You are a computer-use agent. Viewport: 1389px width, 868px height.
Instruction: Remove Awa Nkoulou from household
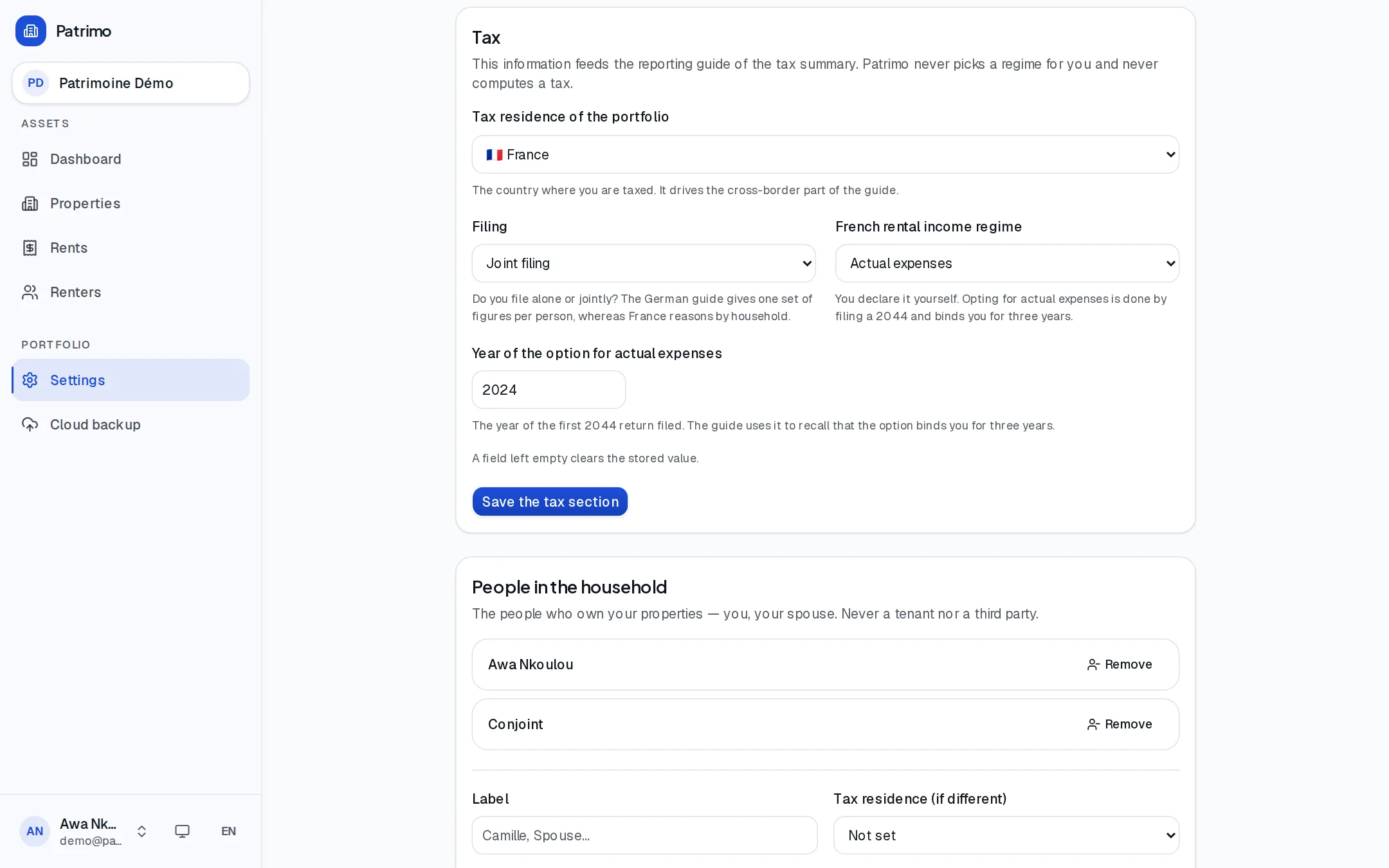click(1120, 664)
